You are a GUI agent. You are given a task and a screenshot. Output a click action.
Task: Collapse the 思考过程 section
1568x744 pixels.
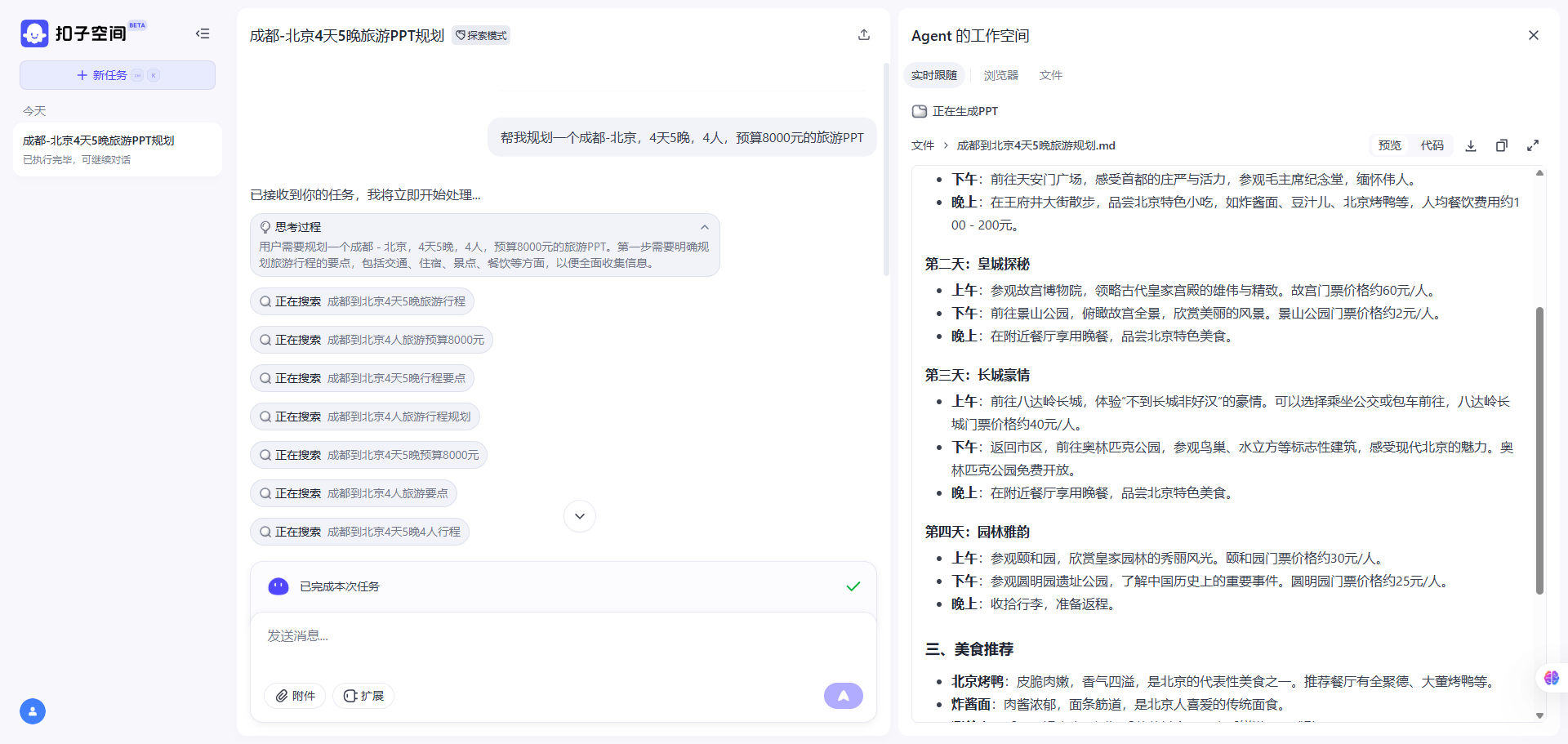(704, 227)
